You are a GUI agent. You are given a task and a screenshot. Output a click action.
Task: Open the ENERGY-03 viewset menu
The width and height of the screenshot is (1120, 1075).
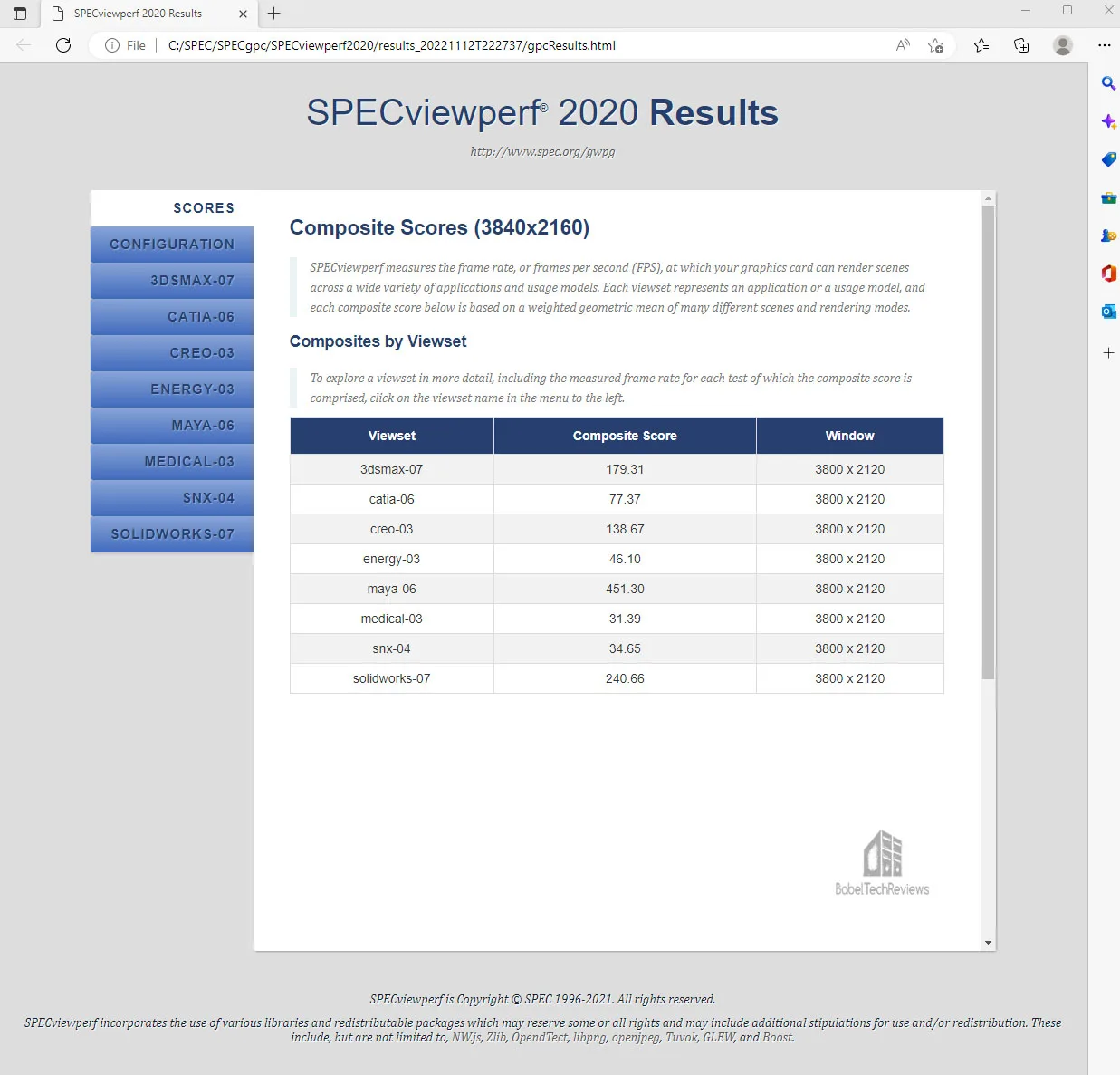[172, 389]
